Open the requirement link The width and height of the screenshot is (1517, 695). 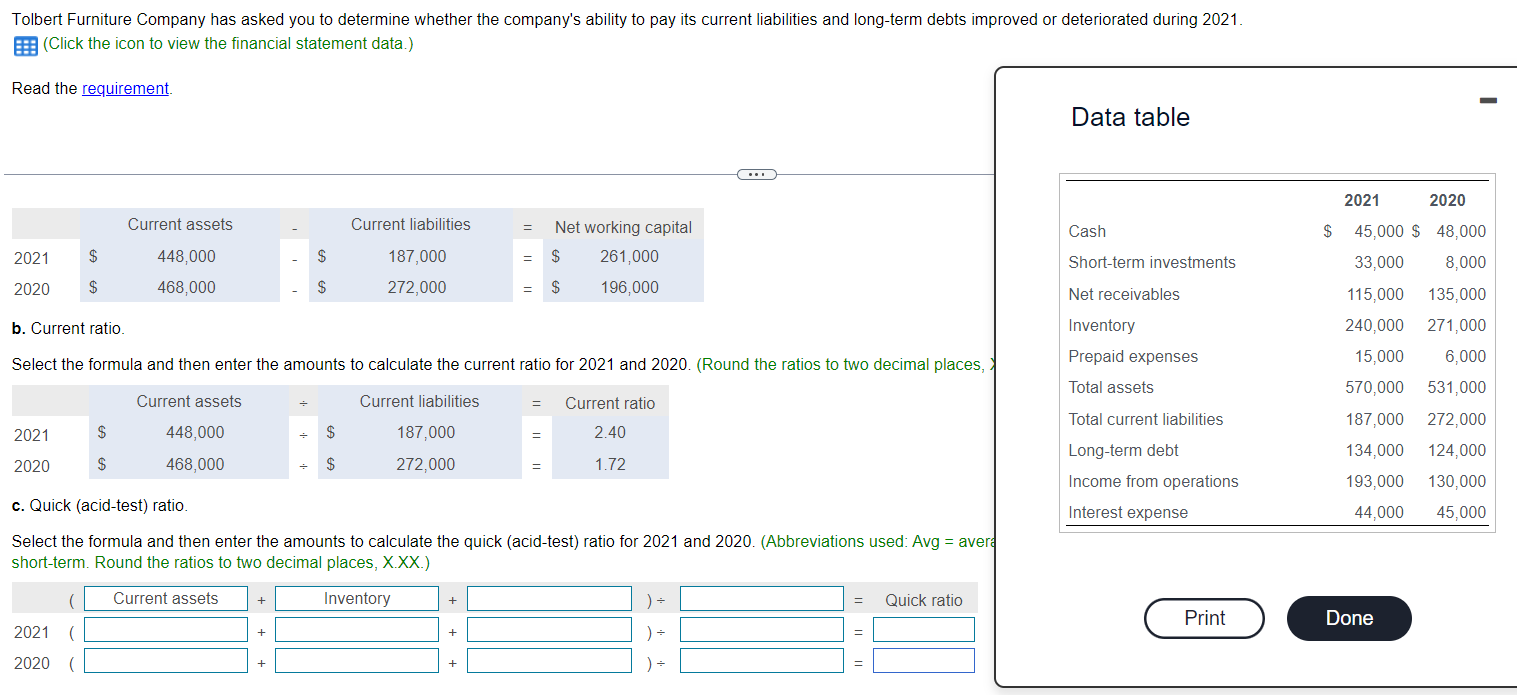point(124,88)
